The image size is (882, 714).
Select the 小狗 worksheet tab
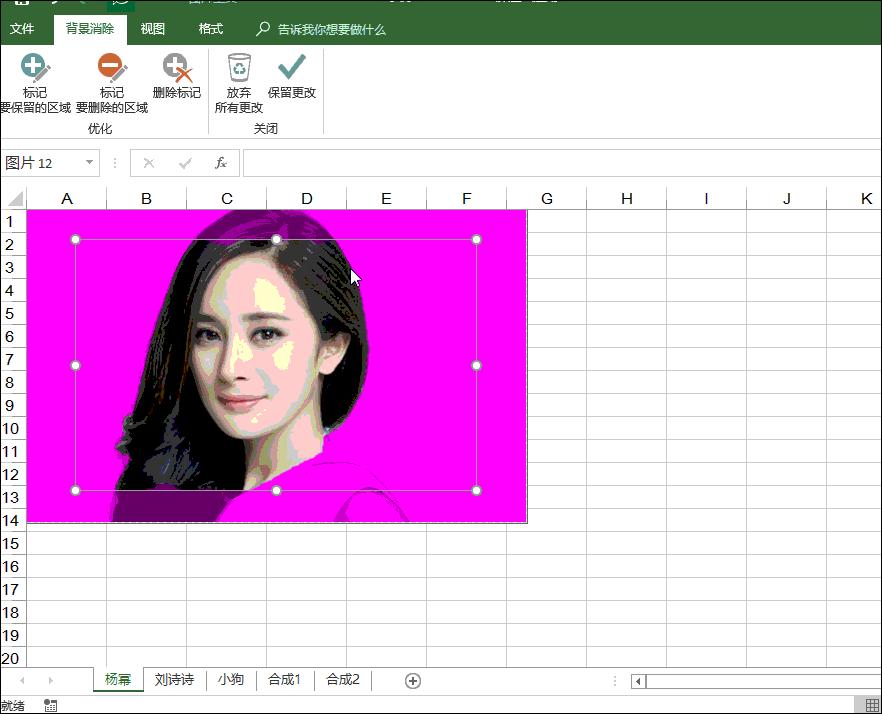click(x=231, y=679)
